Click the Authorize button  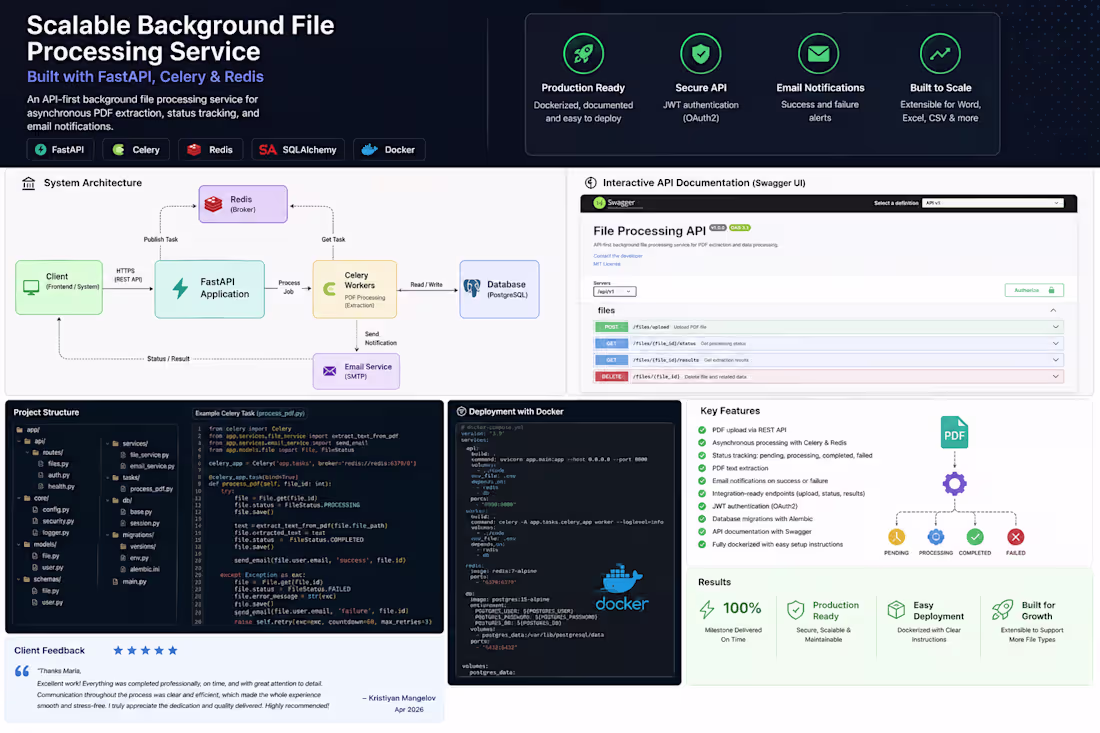(1034, 290)
